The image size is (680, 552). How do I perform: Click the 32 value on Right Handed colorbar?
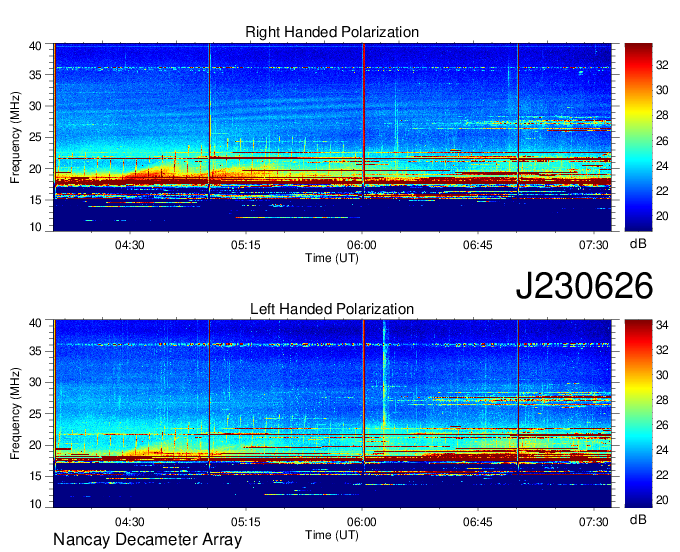(x=662, y=65)
